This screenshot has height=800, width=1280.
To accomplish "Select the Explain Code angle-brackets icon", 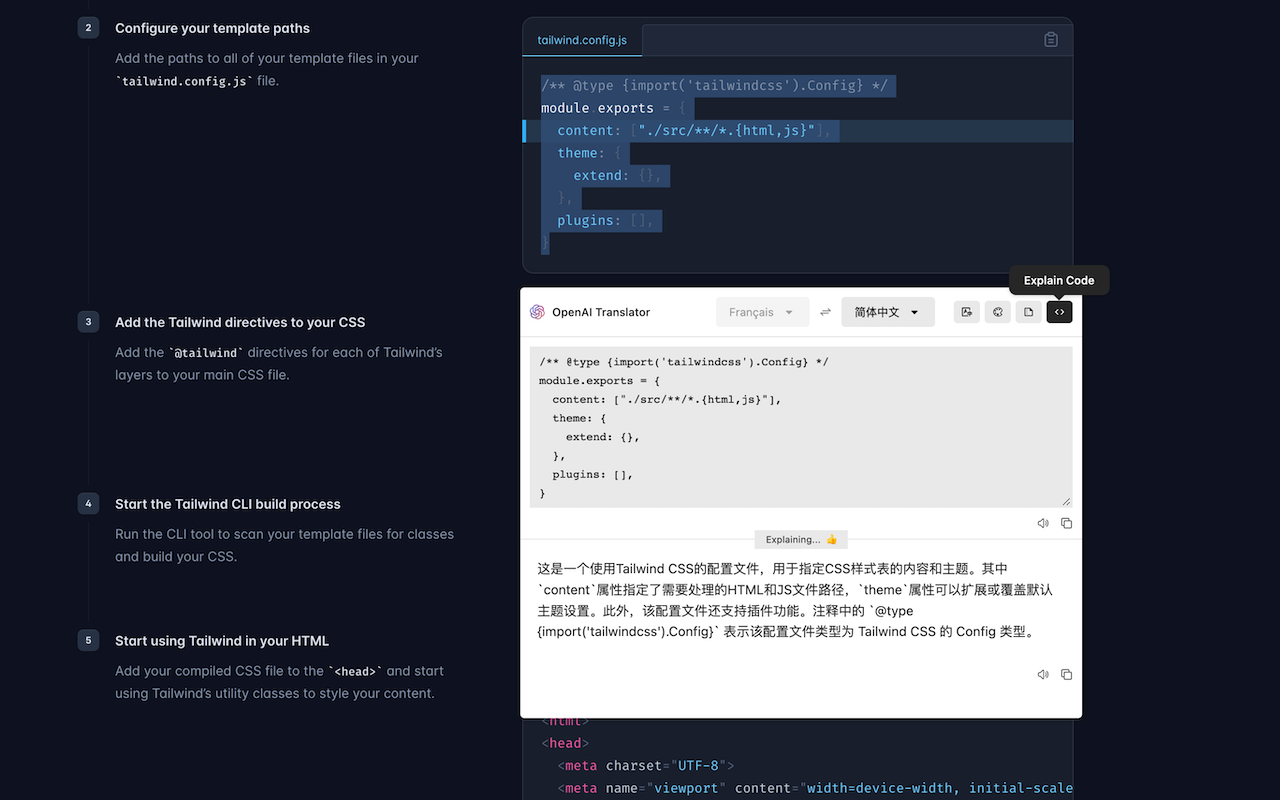I will pos(1059,312).
